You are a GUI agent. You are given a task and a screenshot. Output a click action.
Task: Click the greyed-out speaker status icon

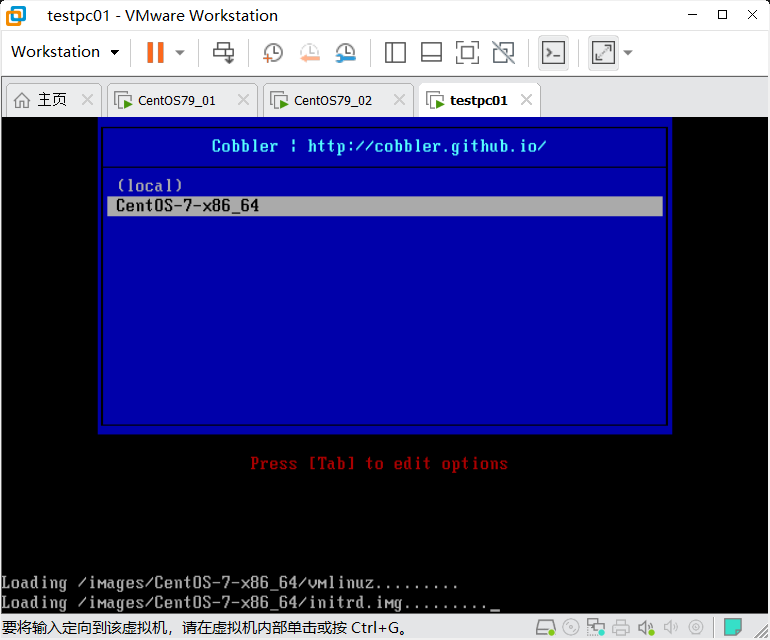(671, 627)
